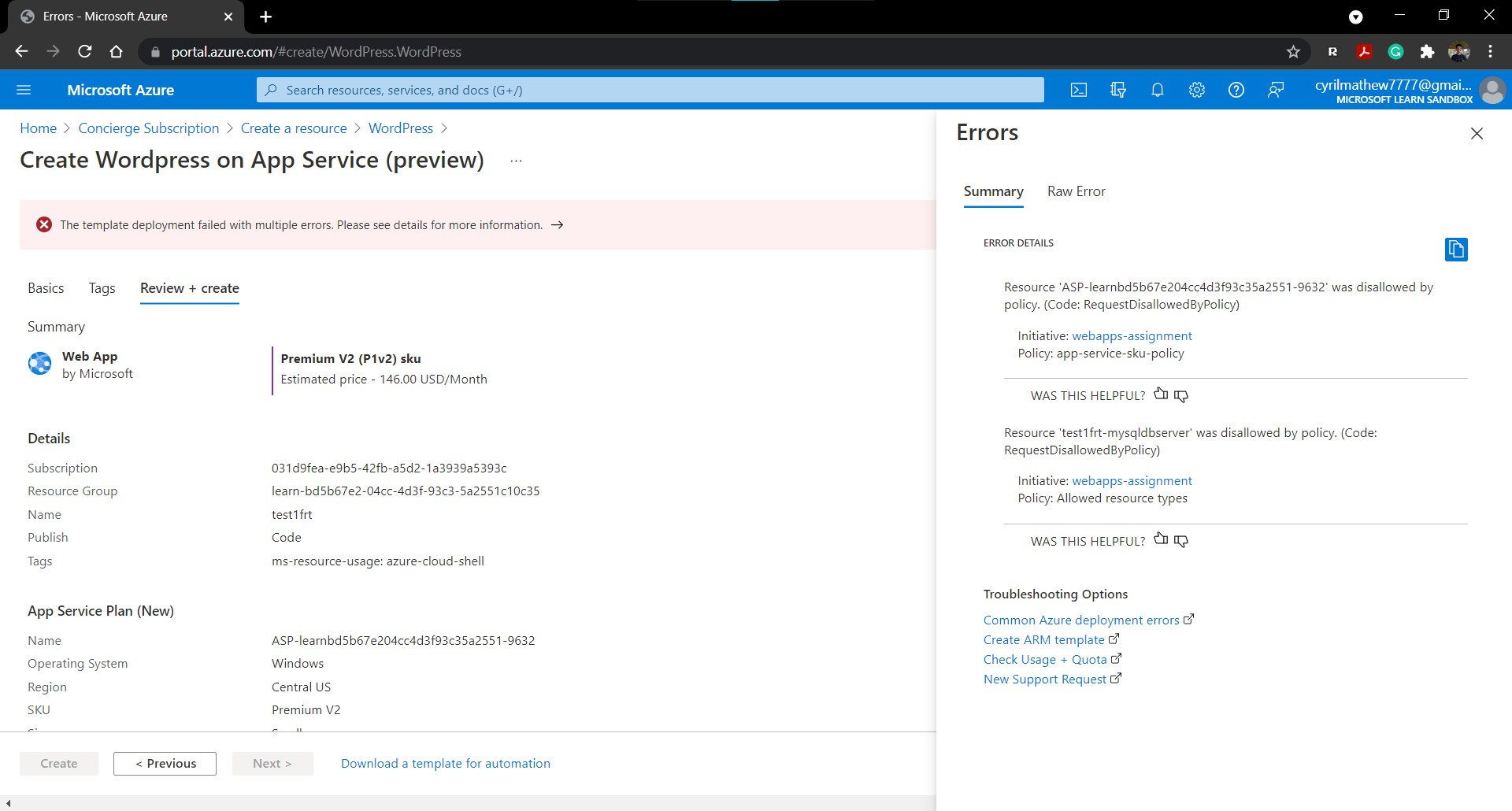Click the Previous button
The width and height of the screenshot is (1512, 811).
click(x=165, y=764)
